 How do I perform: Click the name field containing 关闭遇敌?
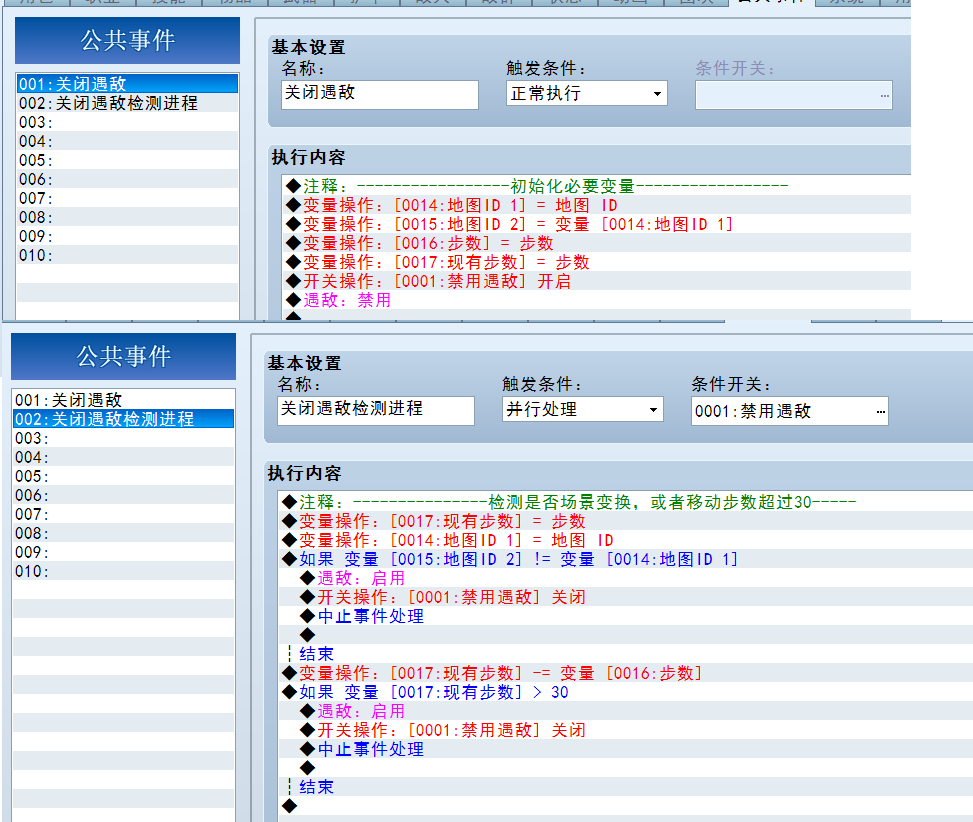click(380, 94)
